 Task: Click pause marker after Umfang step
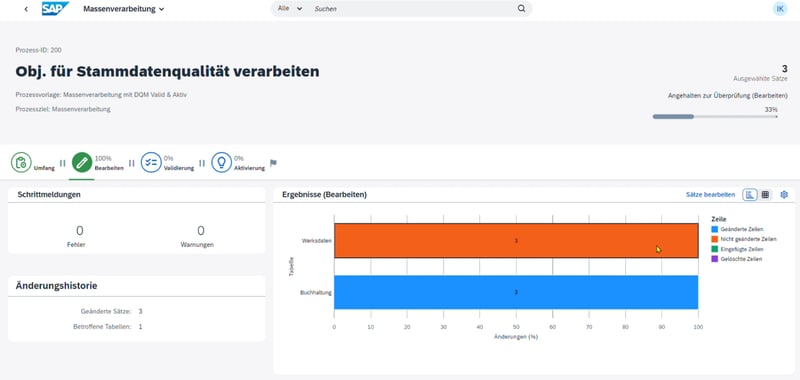[63, 163]
